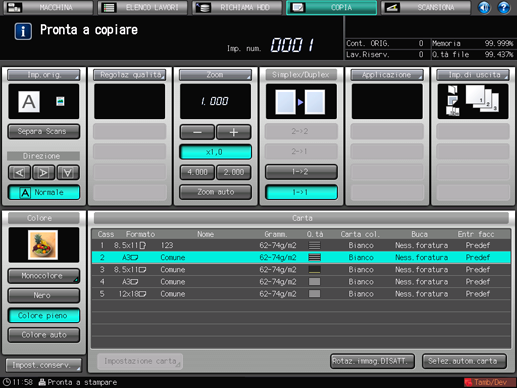Image resolution: width=517 pixels, height=388 pixels.
Task: Click Rotaz.immag.DISATT. button
Action: pyautogui.click(x=372, y=361)
